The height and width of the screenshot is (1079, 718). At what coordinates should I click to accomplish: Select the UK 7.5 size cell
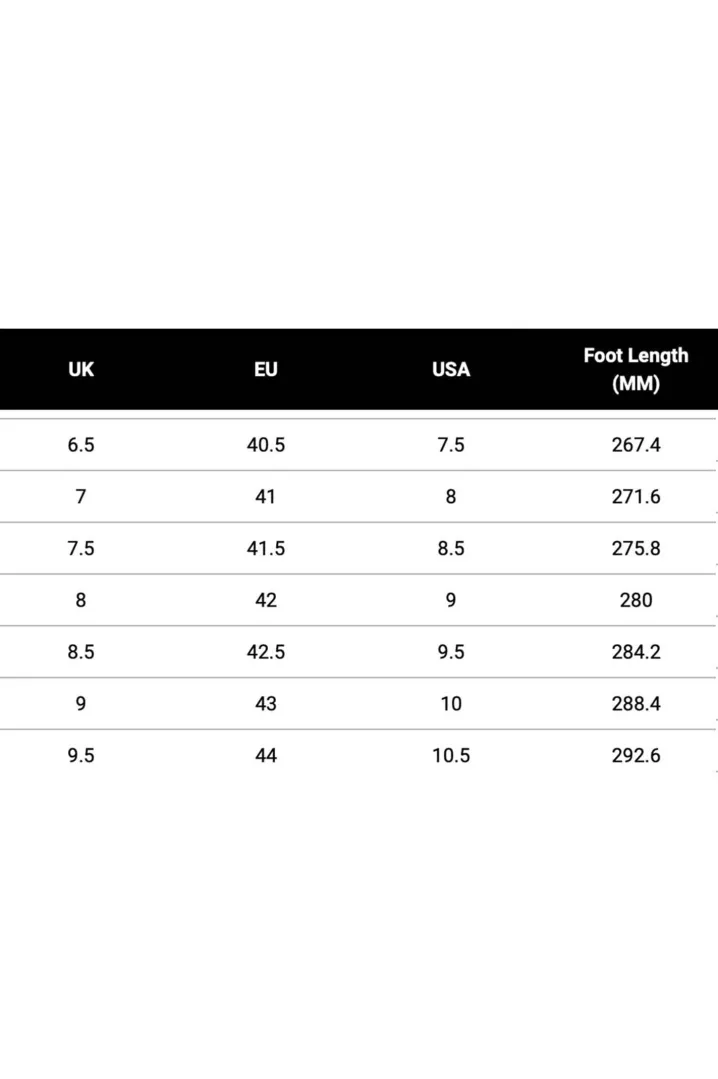[x=81, y=548]
